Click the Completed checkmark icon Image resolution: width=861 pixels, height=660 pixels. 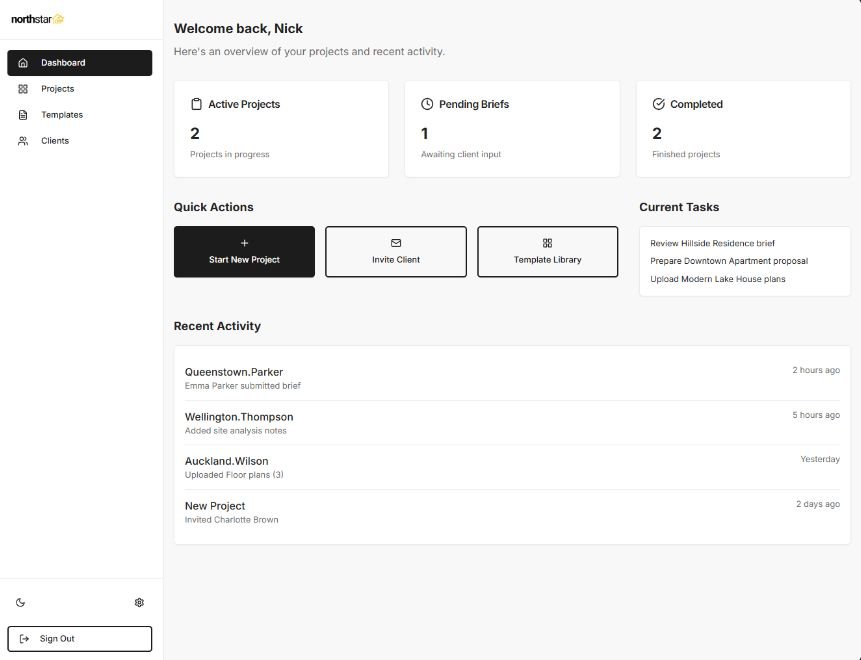[658, 104]
